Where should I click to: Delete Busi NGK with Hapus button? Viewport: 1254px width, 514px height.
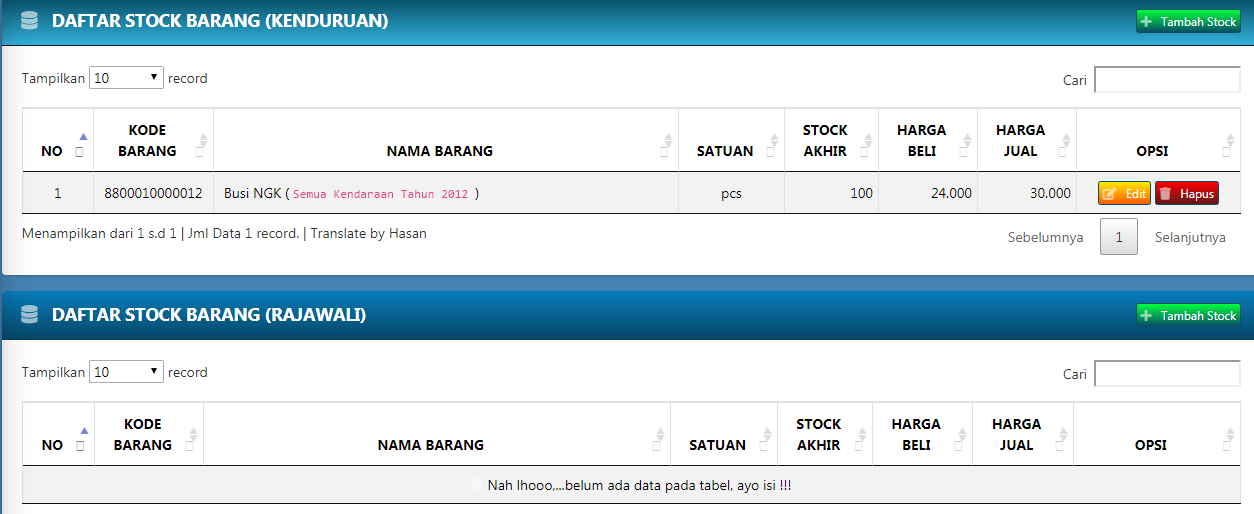(x=1187, y=194)
